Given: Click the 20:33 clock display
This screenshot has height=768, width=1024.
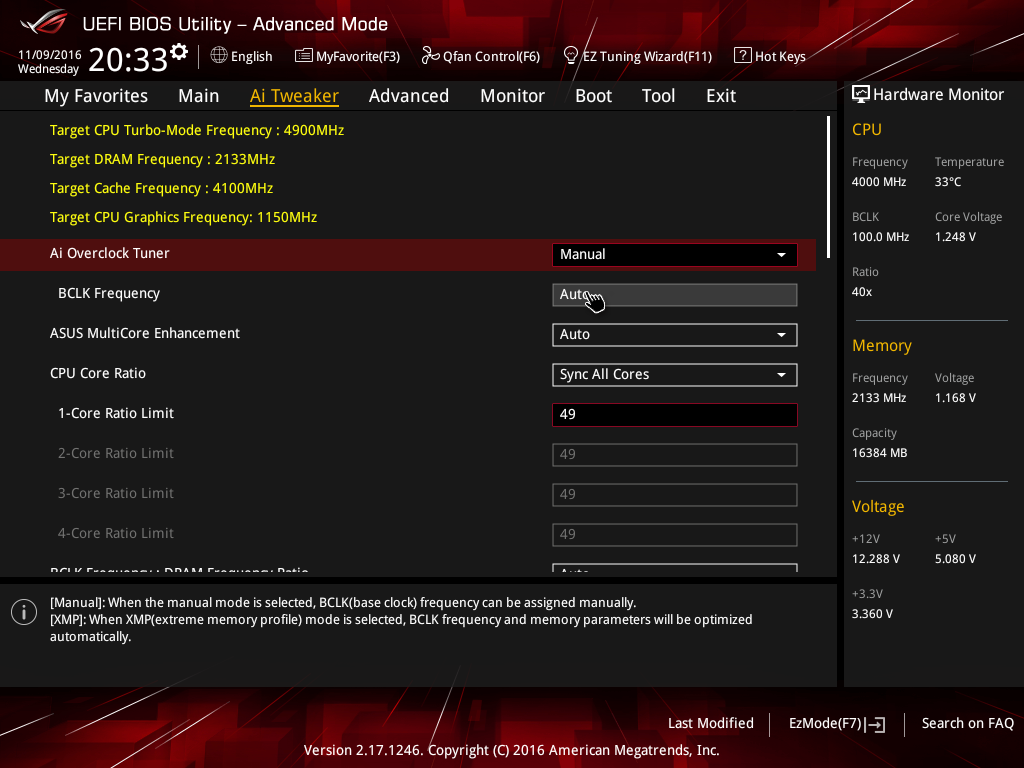Looking at the screenshot, I should pyautogui.click(x=128, y=60).
